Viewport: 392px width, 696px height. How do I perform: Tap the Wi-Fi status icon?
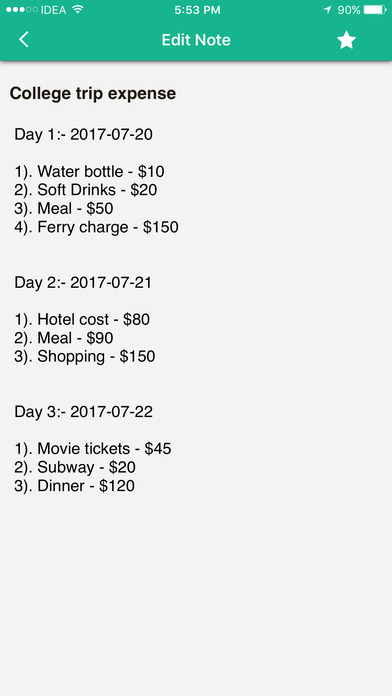pos(78,9)
